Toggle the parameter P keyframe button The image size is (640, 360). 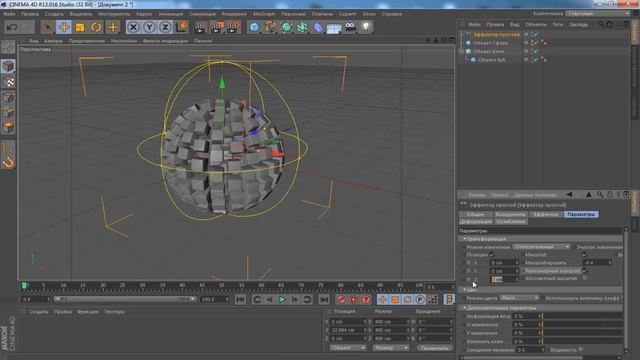pos(420,300)
